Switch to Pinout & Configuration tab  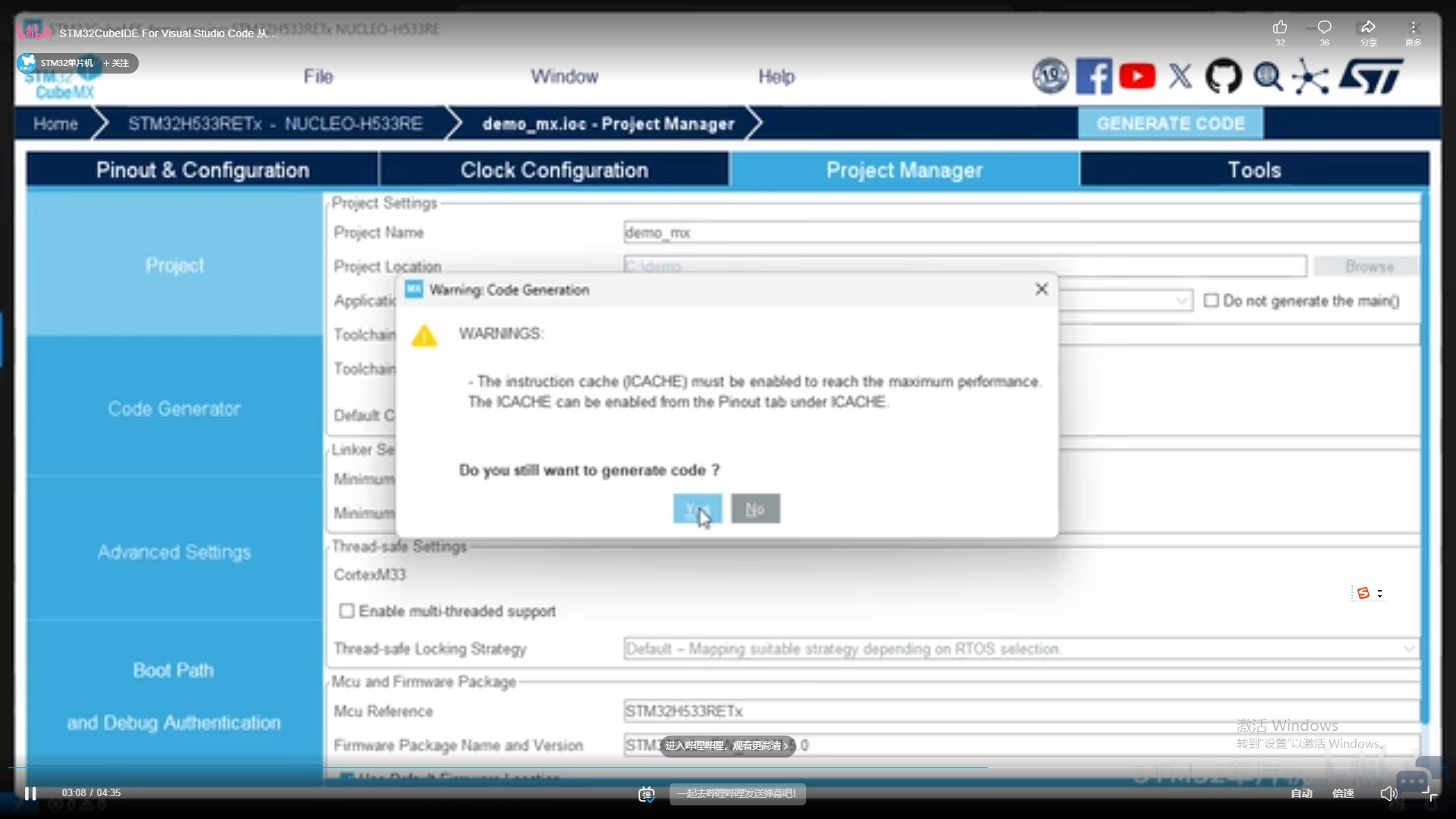pos(202,169)
